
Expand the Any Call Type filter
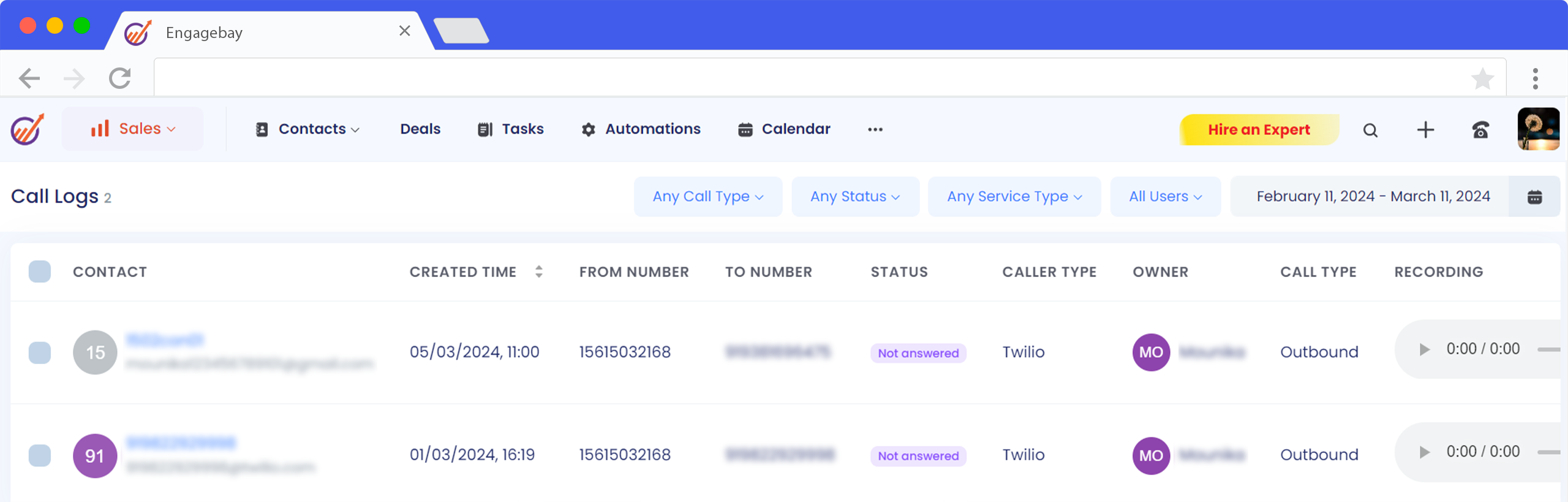pos(707,197)
